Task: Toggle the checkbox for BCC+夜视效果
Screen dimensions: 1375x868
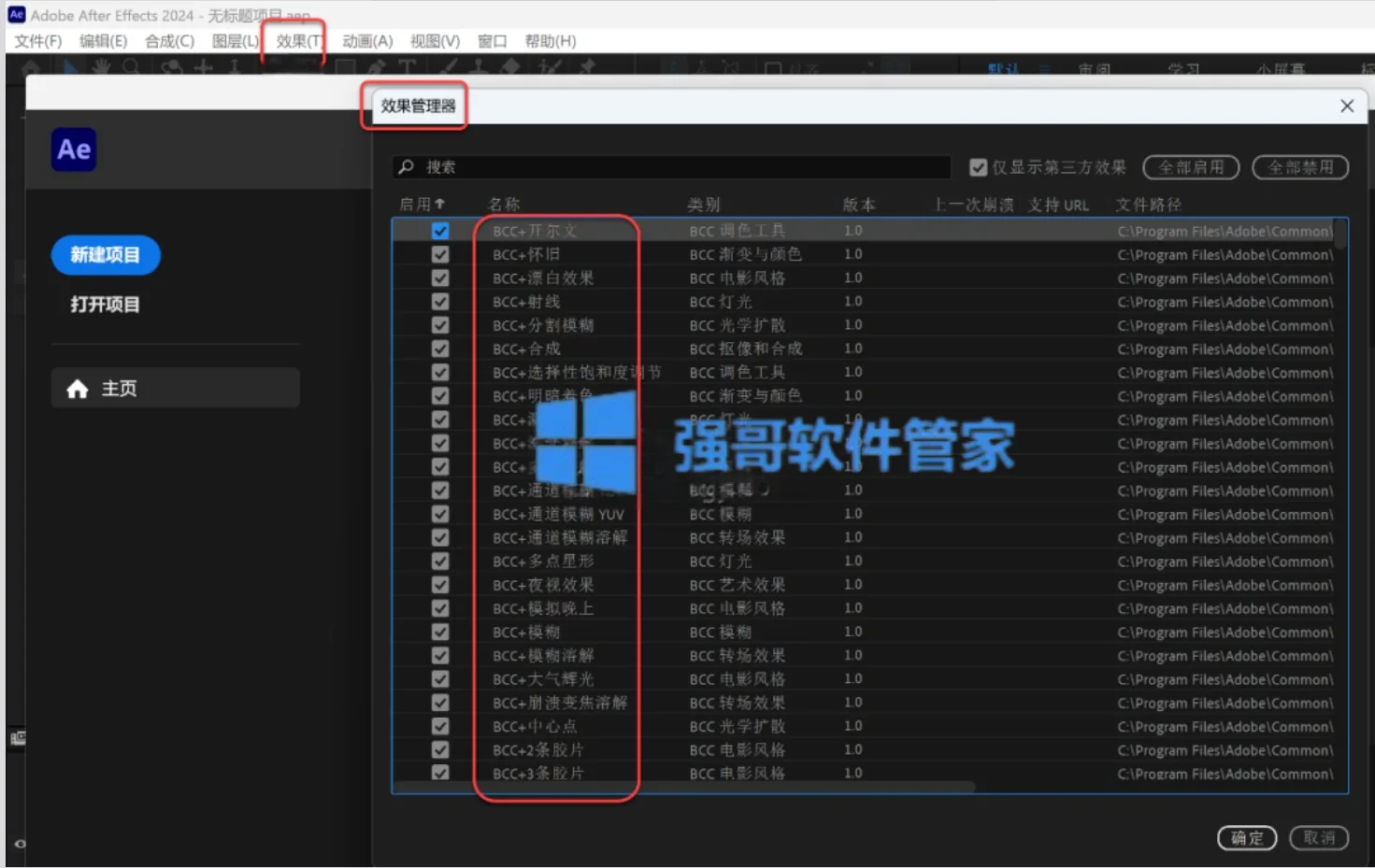Action: point(440,585)
